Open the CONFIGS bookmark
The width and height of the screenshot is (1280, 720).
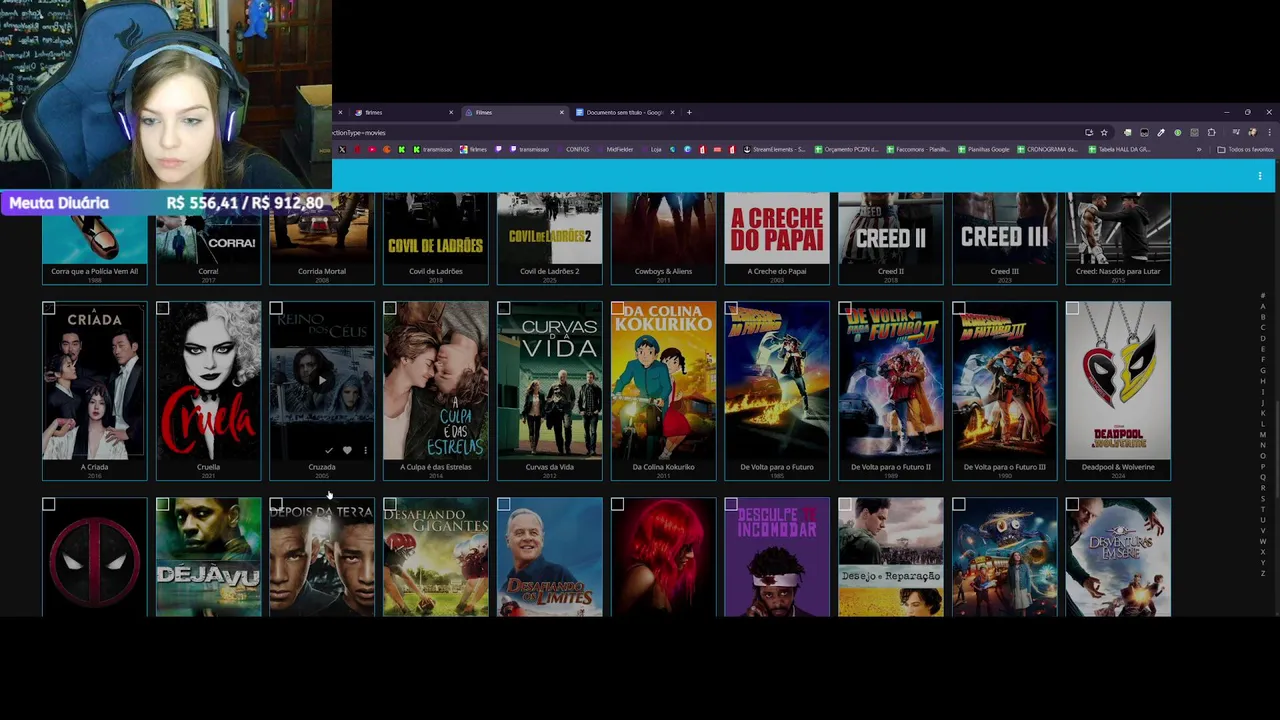tap(573, 149)
